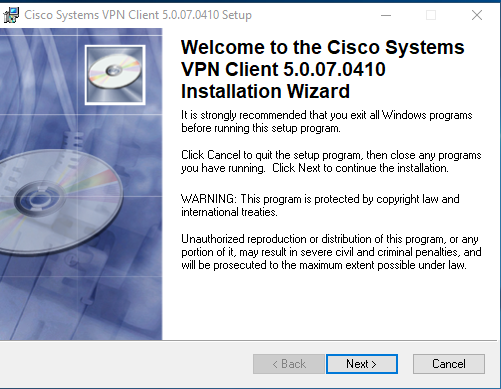
Task: Click the 'Unauthorized reproduction' paragraph
Action: pos(331,252)
